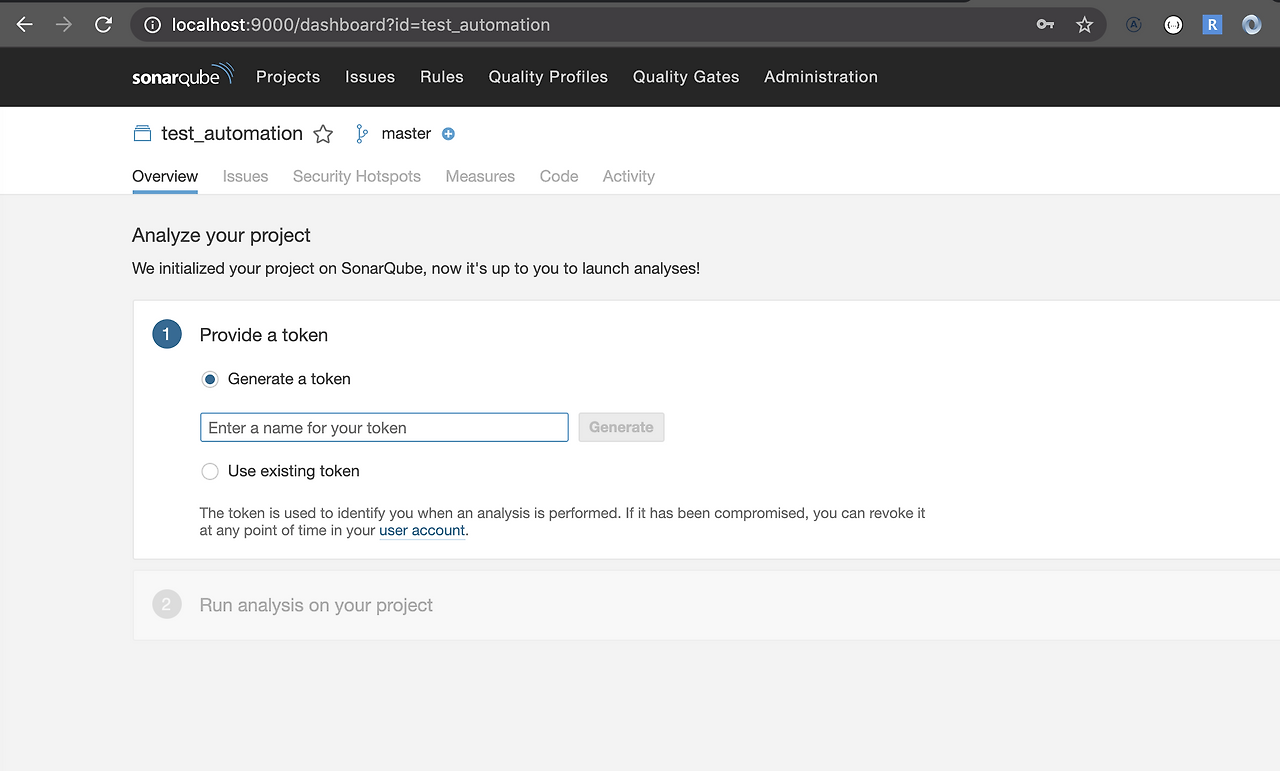The image size is (1280, 771).
Task: Click the add branch plus icon
Action: coord(448,134)
